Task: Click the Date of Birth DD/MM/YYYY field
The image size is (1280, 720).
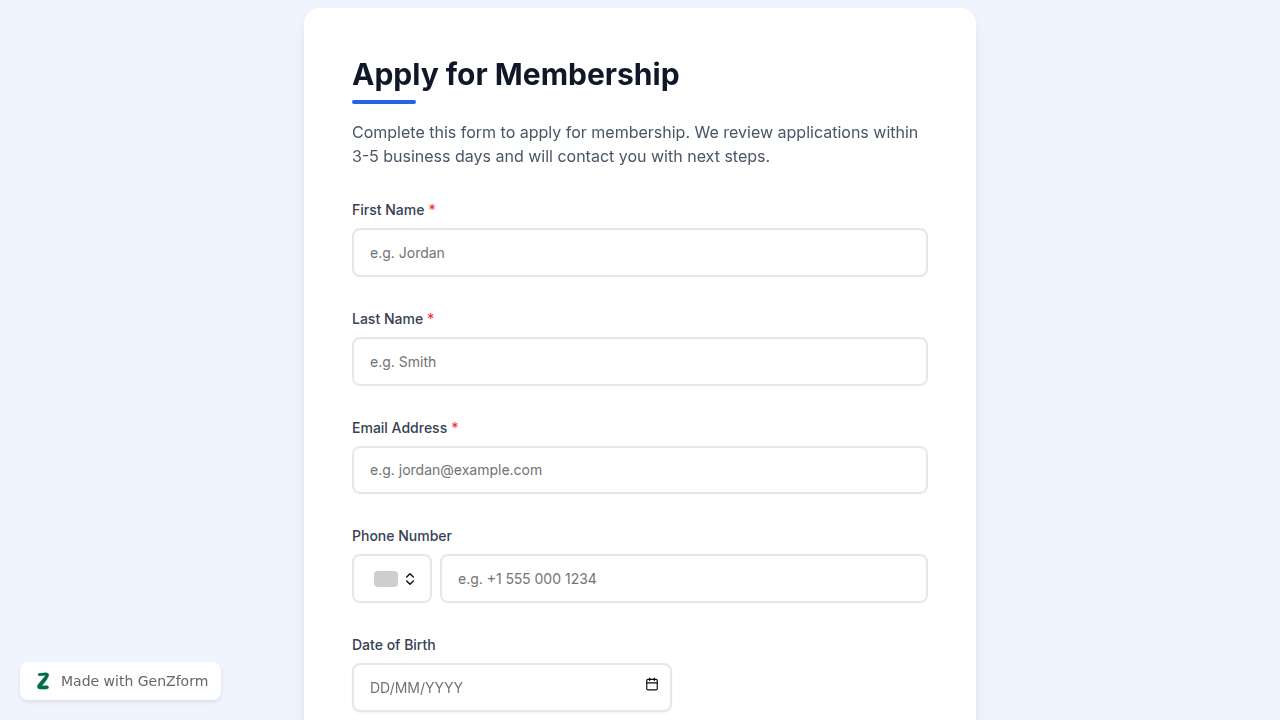Action: tap(500, 687)
